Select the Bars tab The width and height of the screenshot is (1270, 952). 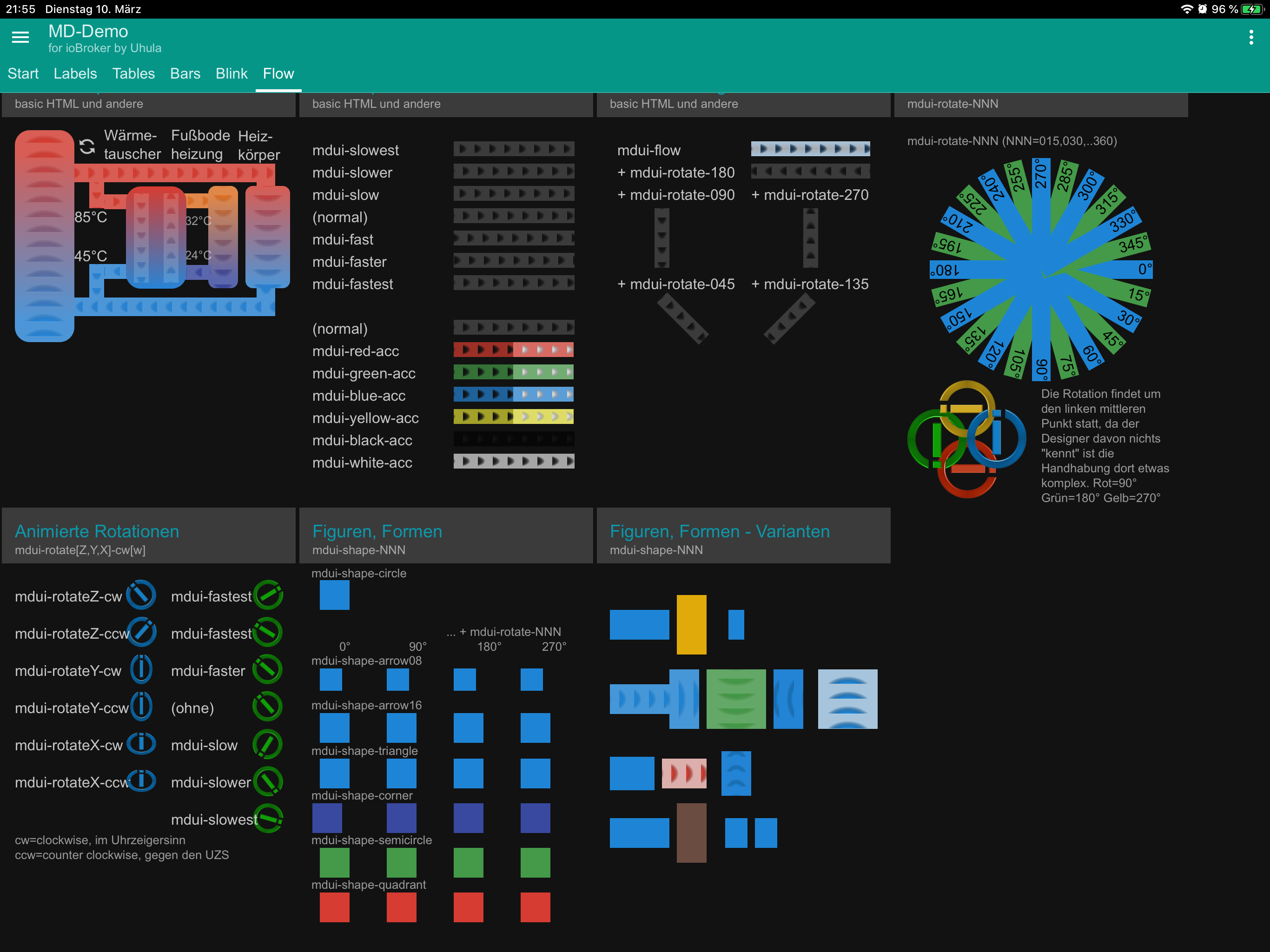pyautogui.click(x=185, y=73)
